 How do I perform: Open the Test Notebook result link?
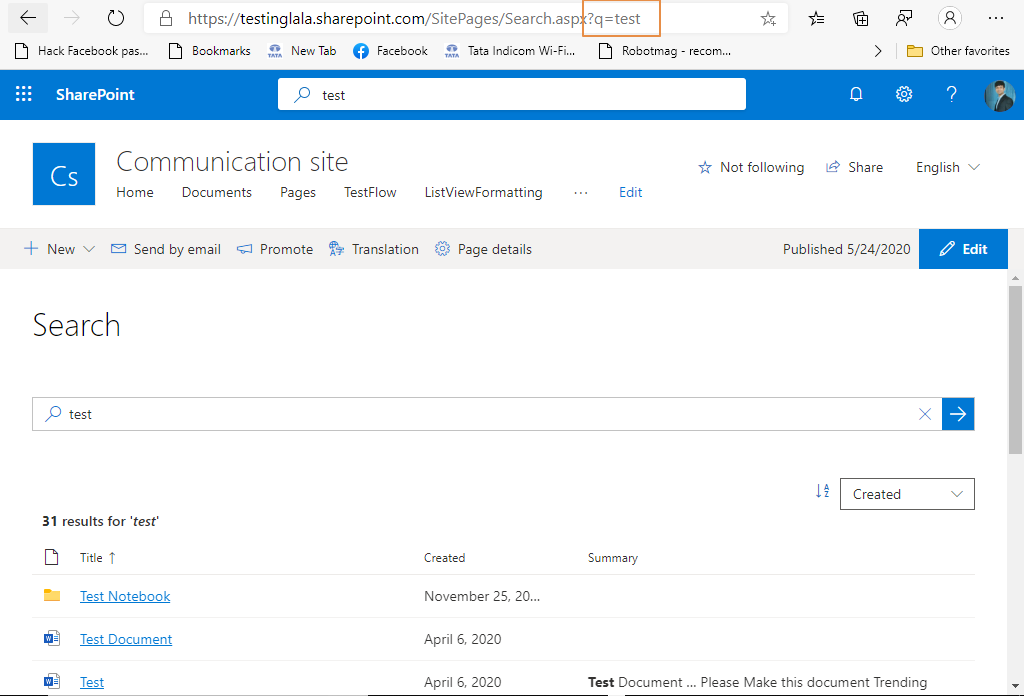[x=125, y=596]
